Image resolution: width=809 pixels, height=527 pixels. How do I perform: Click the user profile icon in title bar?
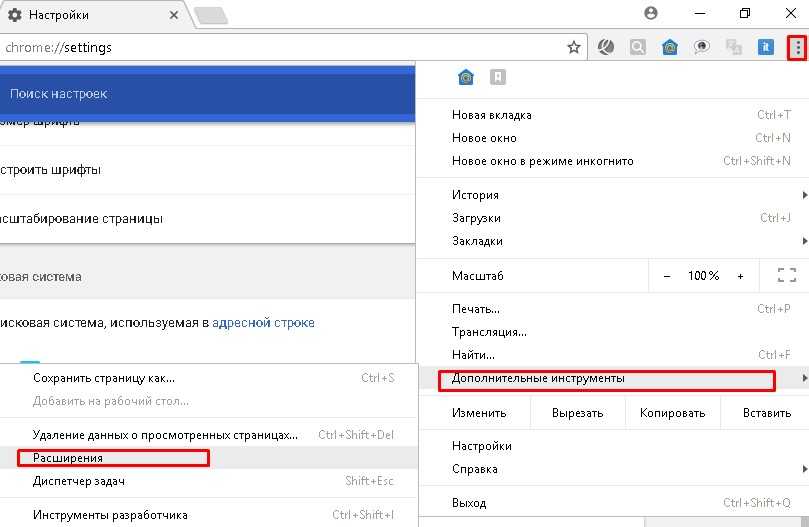[x=652, y=14]
